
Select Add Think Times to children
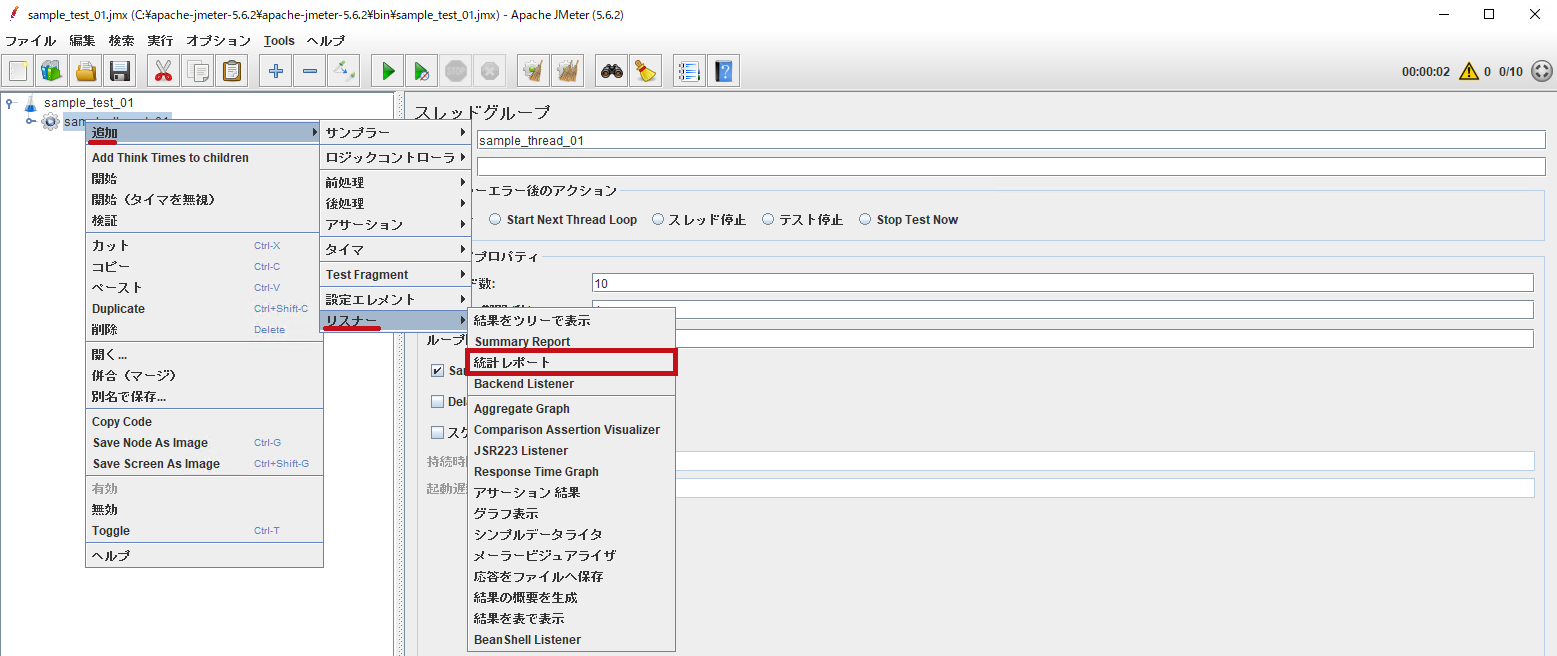(204, 158)
